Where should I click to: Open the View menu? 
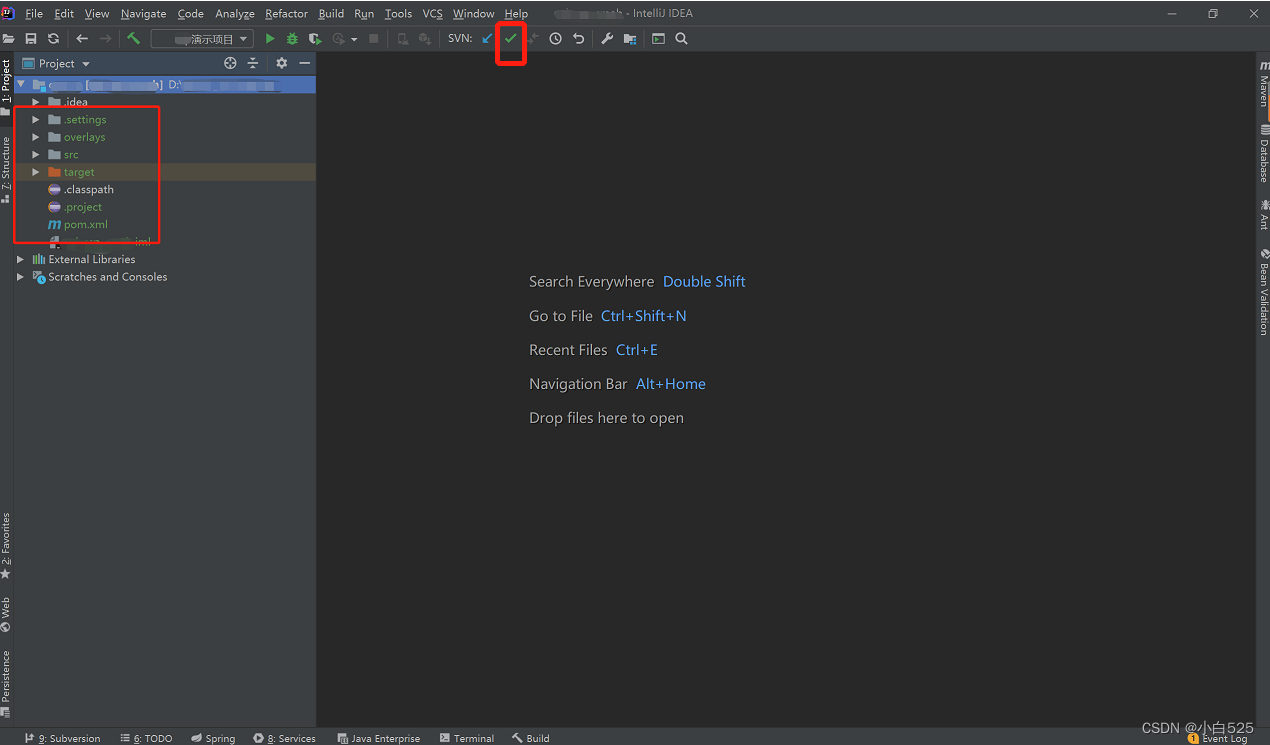tap(97, 14)
